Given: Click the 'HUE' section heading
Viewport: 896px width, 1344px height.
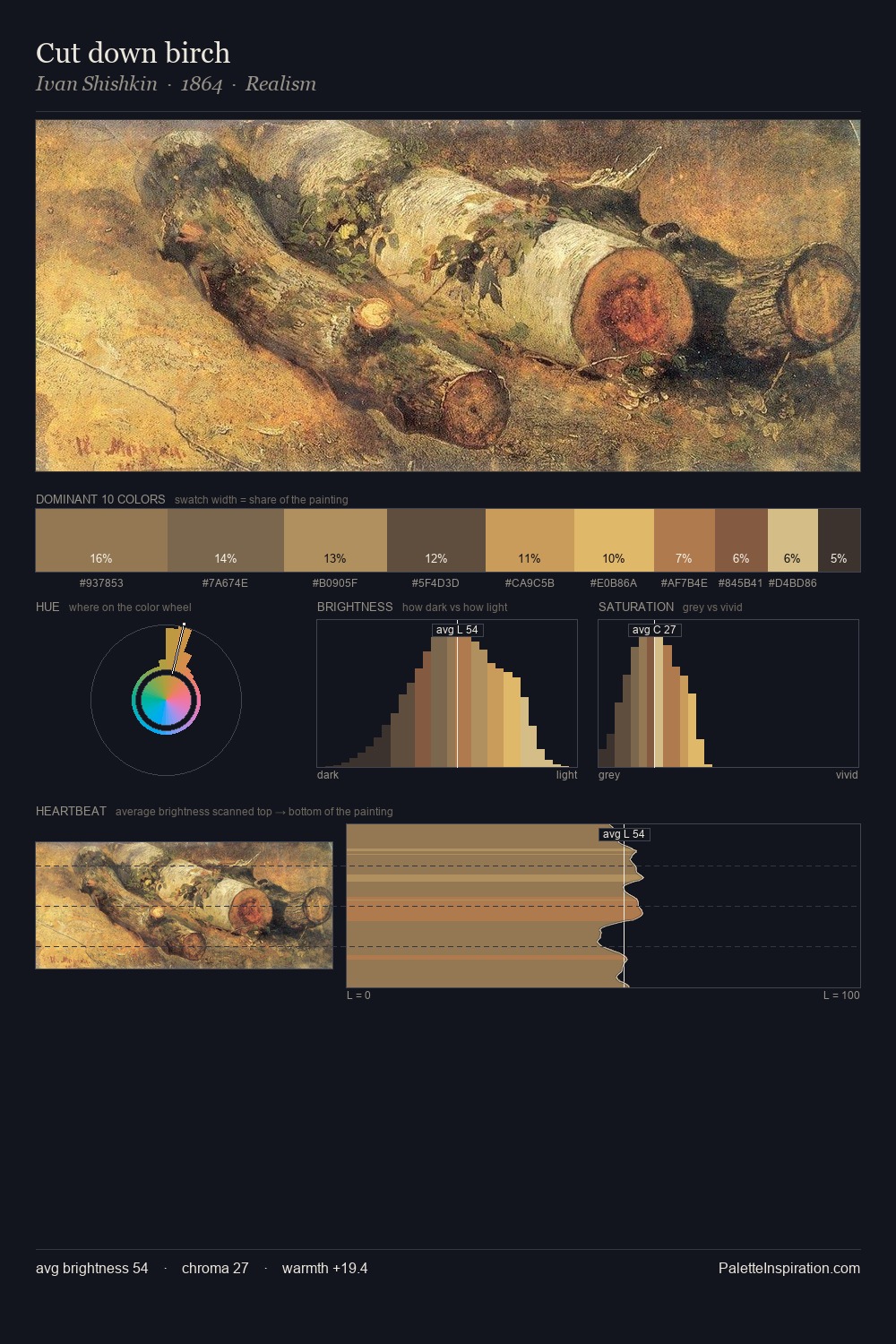Looking at the screenshot, I should pos(47,607).
